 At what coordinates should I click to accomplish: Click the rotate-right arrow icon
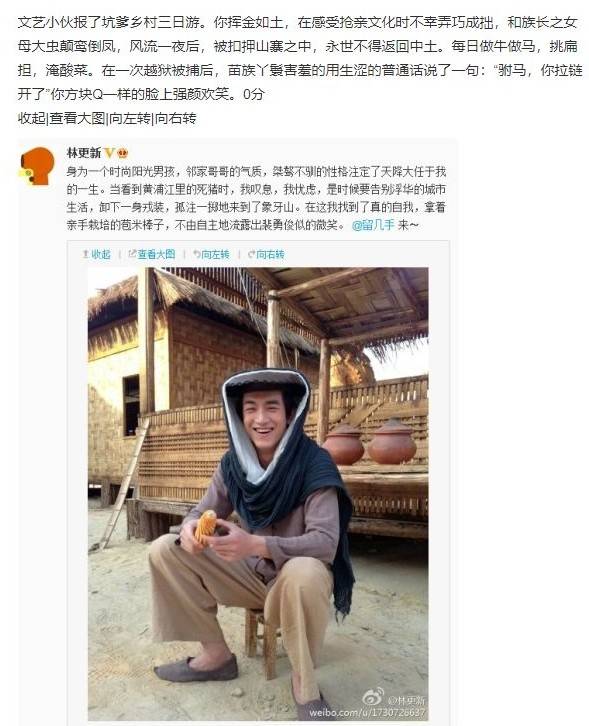pos(251,254)
